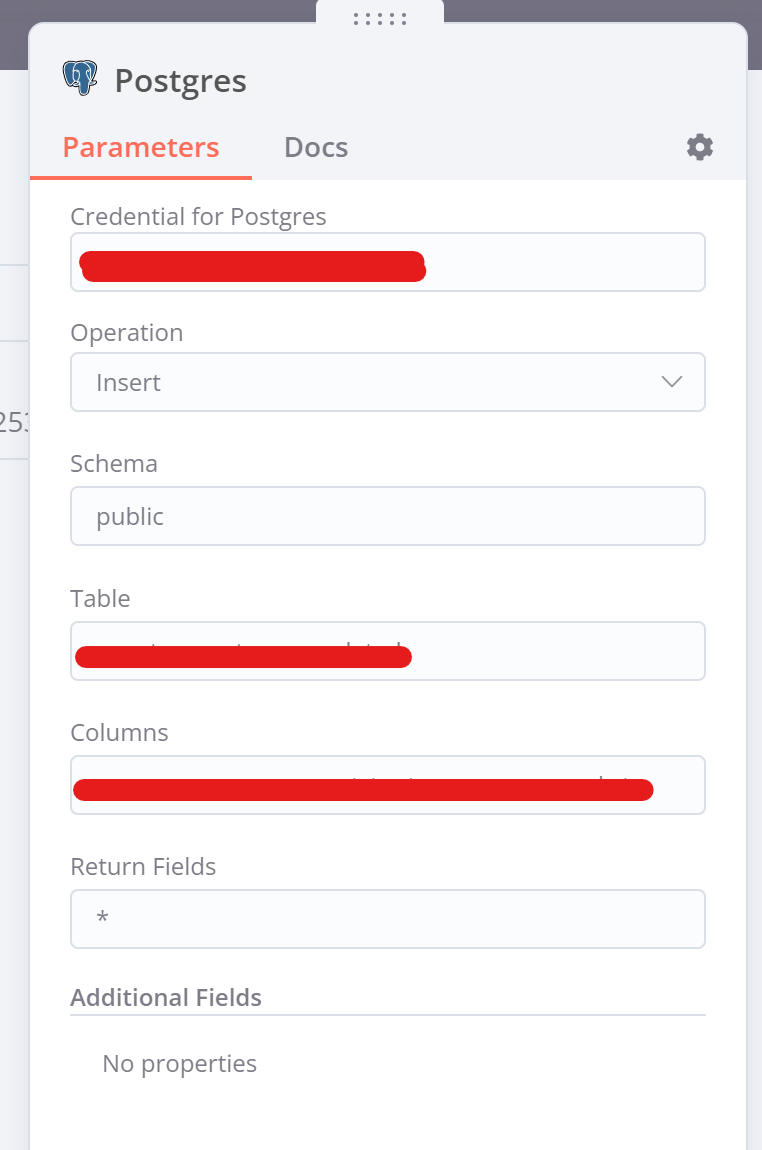Viewport: 762px width, 1150px height.
Task: Click the Return Fields input with asterisk
Action: (x=387, y=919)
